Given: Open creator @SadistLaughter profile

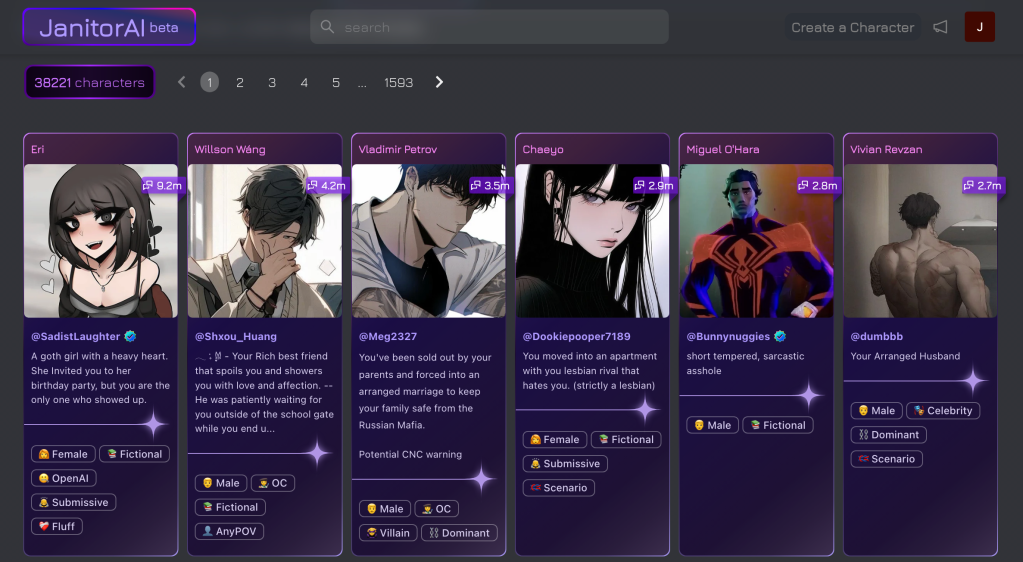Looking at the screenshot, I should [76, 336].
